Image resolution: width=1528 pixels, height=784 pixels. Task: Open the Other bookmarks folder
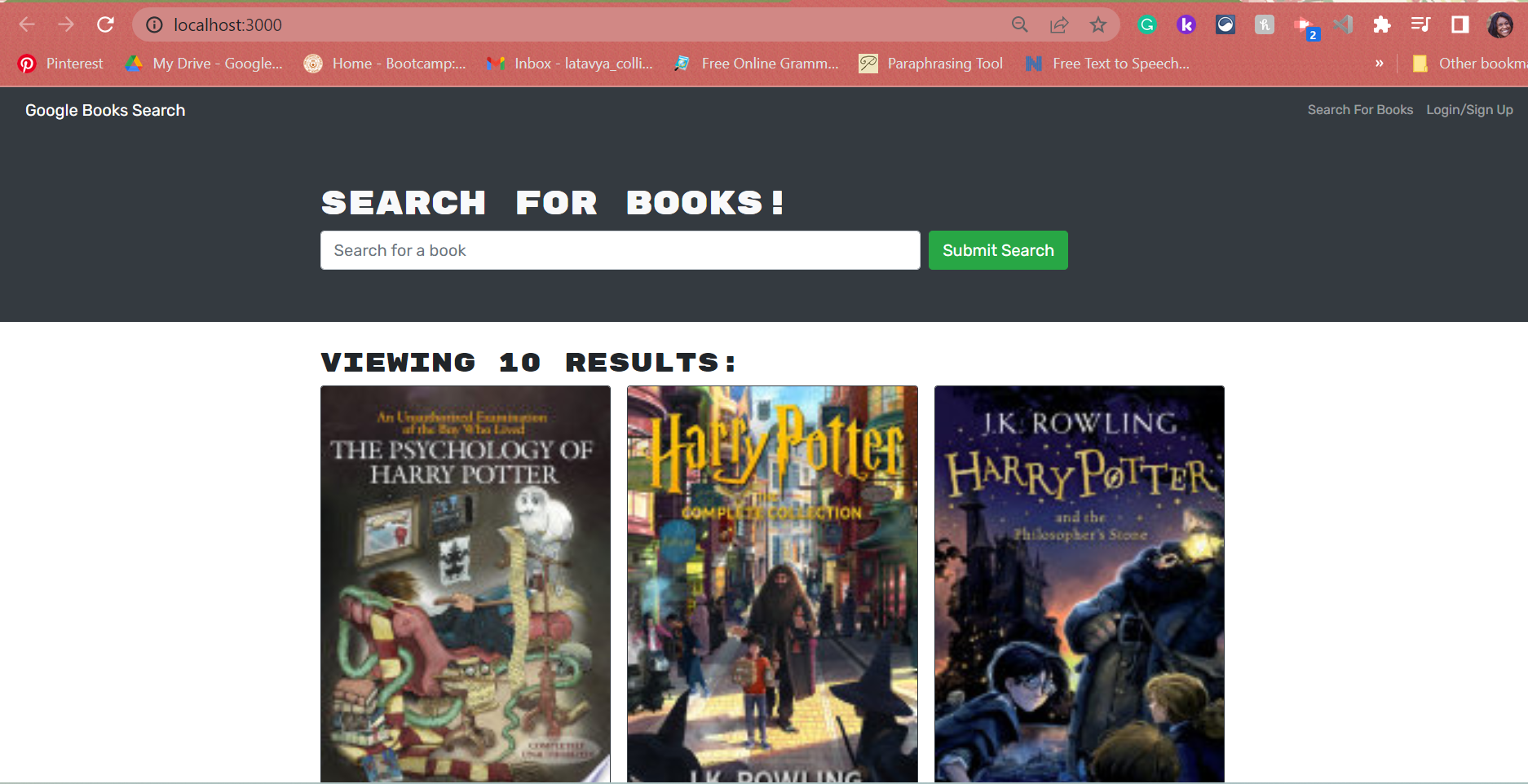point(1469,64)
